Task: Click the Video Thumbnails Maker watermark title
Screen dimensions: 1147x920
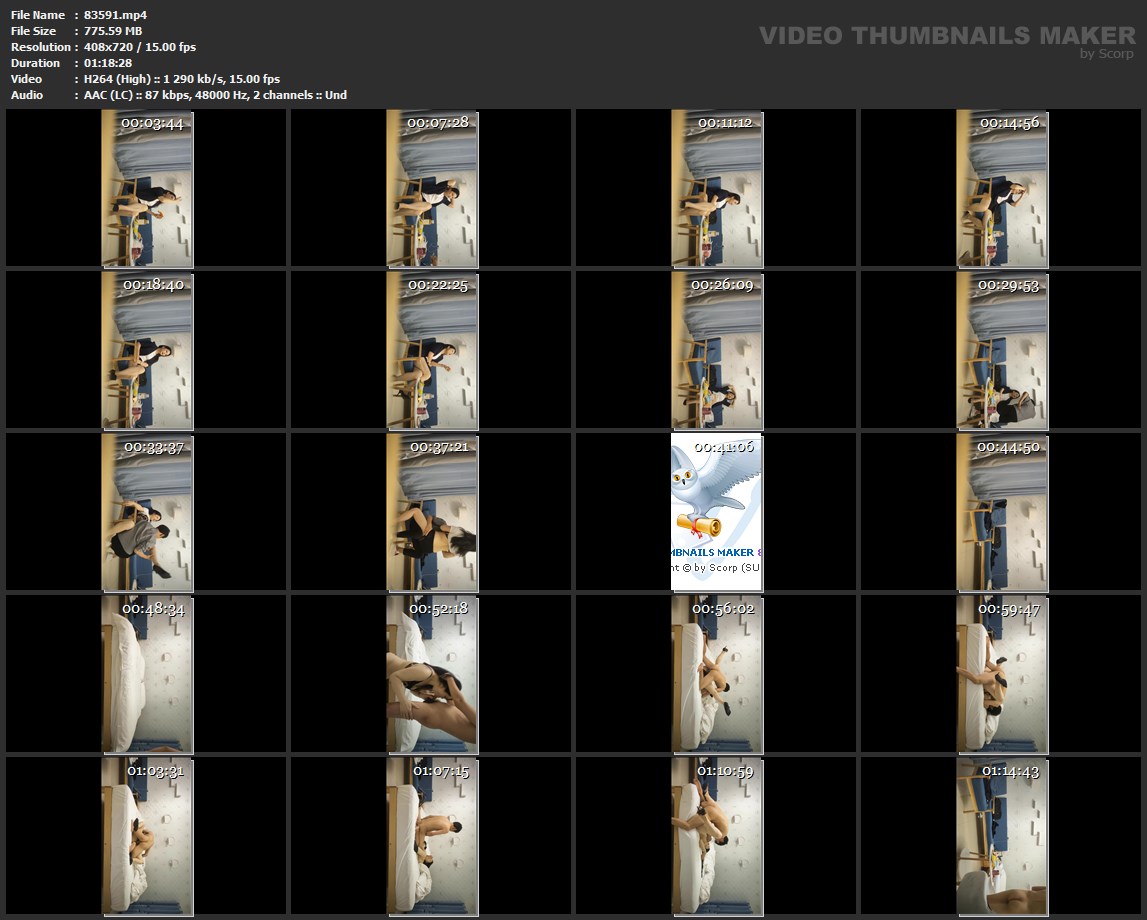Action: [x=946, y=35]
